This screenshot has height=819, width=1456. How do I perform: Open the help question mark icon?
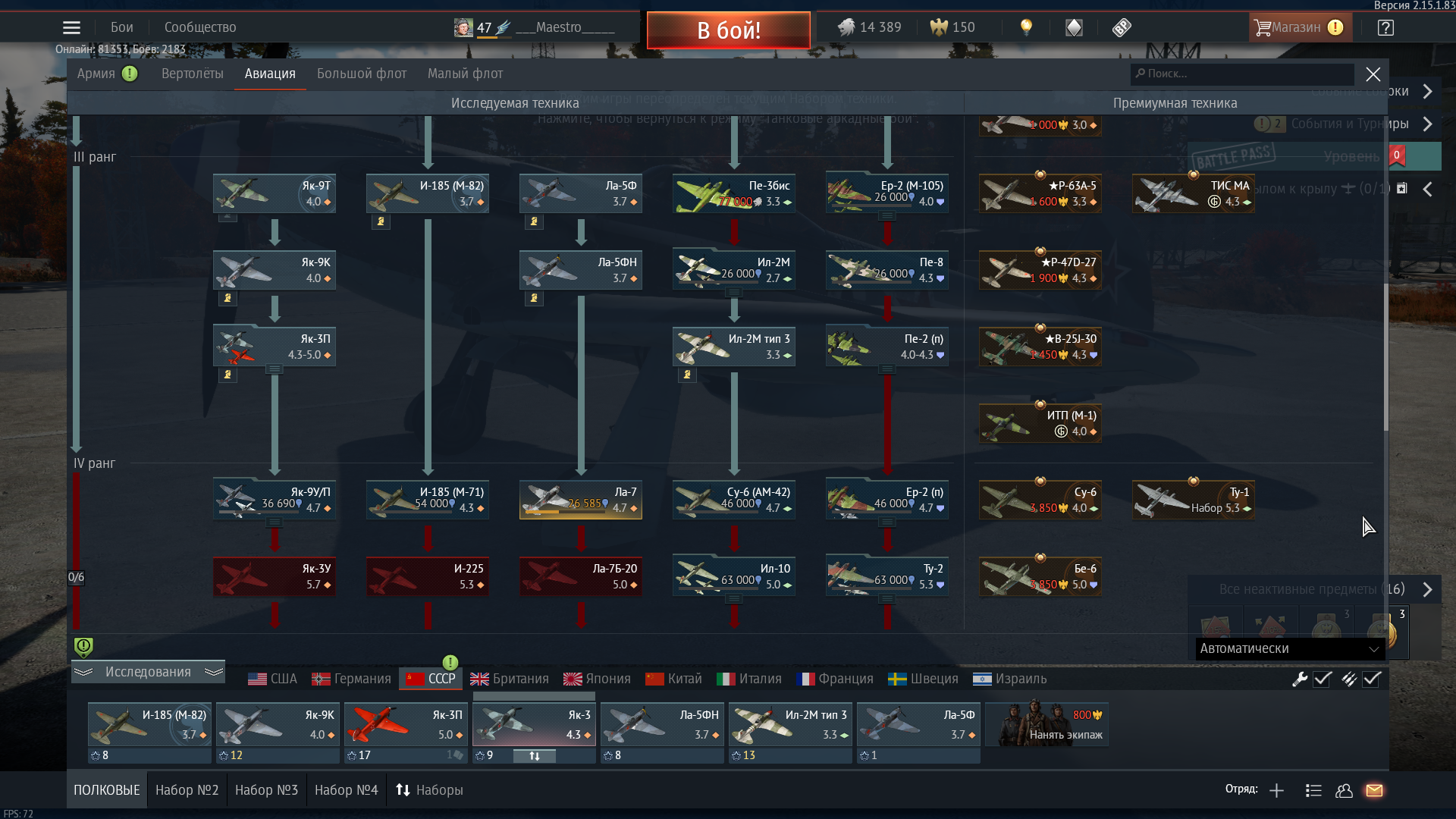coord(1385,28)
